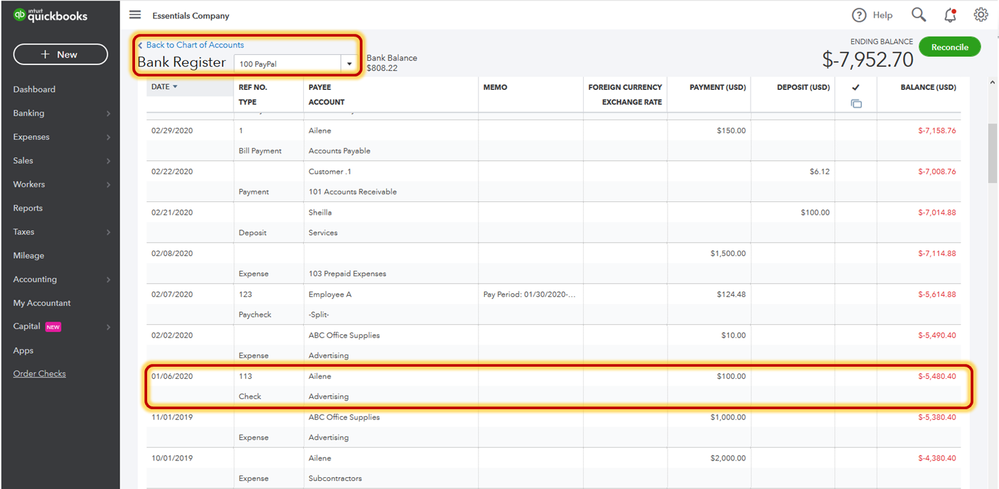The image size is (999, 489).
Task: Open the settings gear icon
Action: 981,15
